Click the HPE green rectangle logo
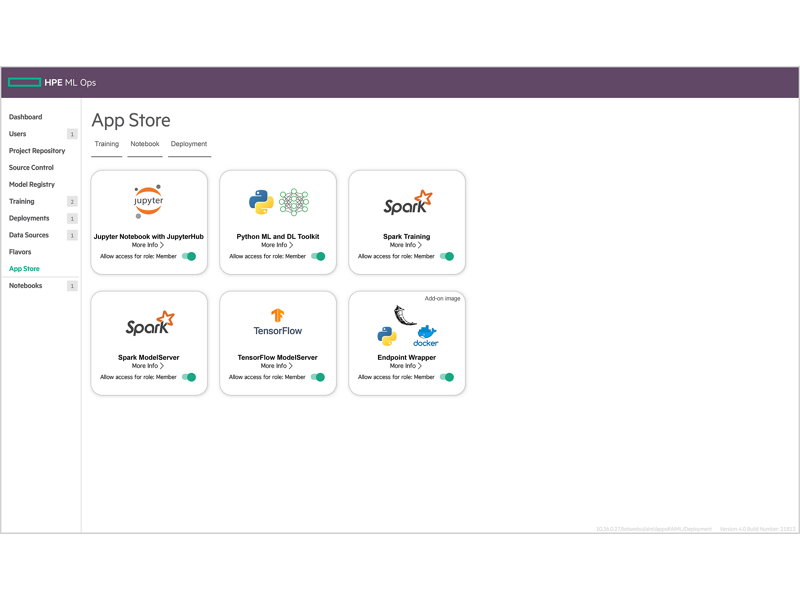 click(24, 83)
